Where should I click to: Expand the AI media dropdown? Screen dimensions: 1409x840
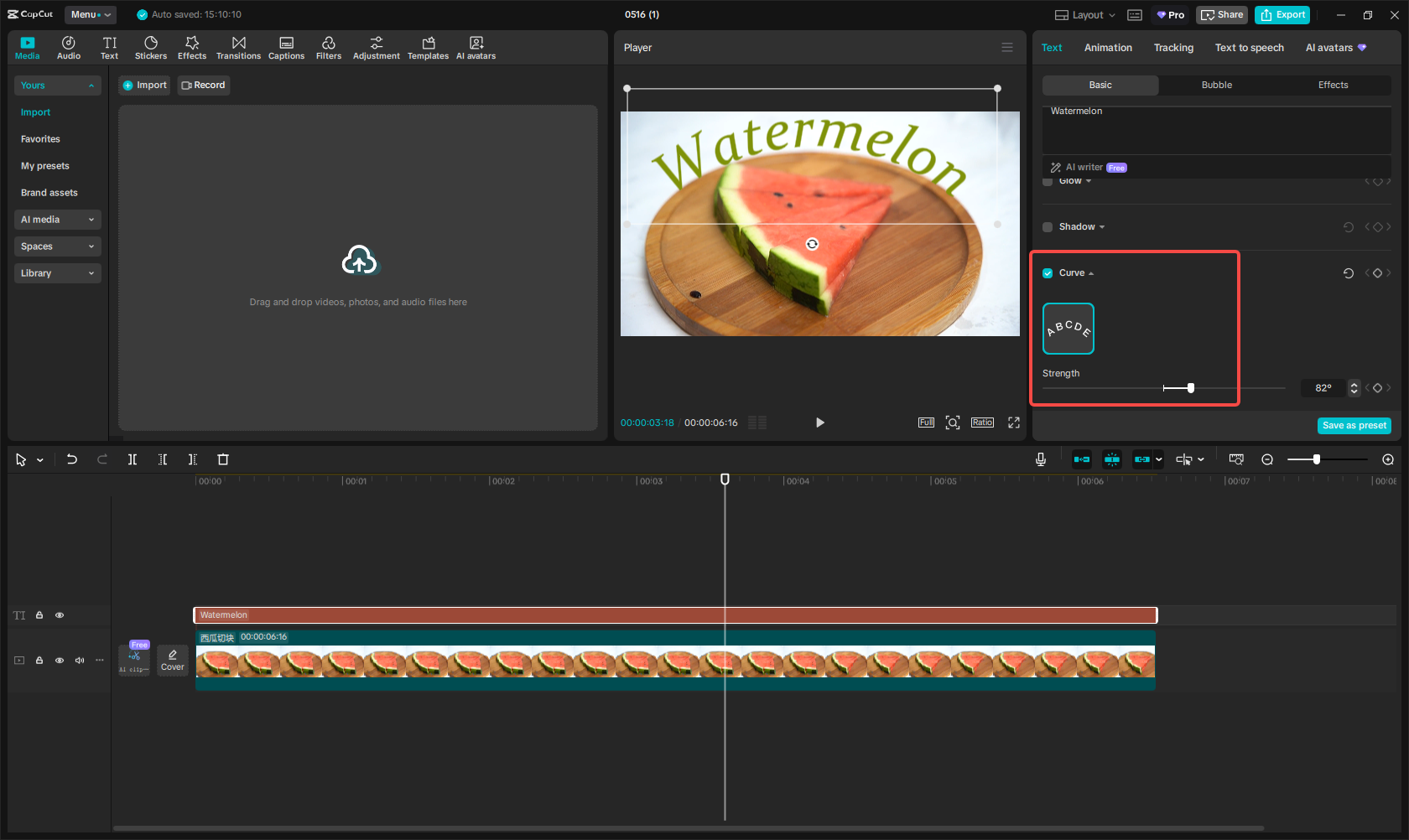click(x=57, y=220)
